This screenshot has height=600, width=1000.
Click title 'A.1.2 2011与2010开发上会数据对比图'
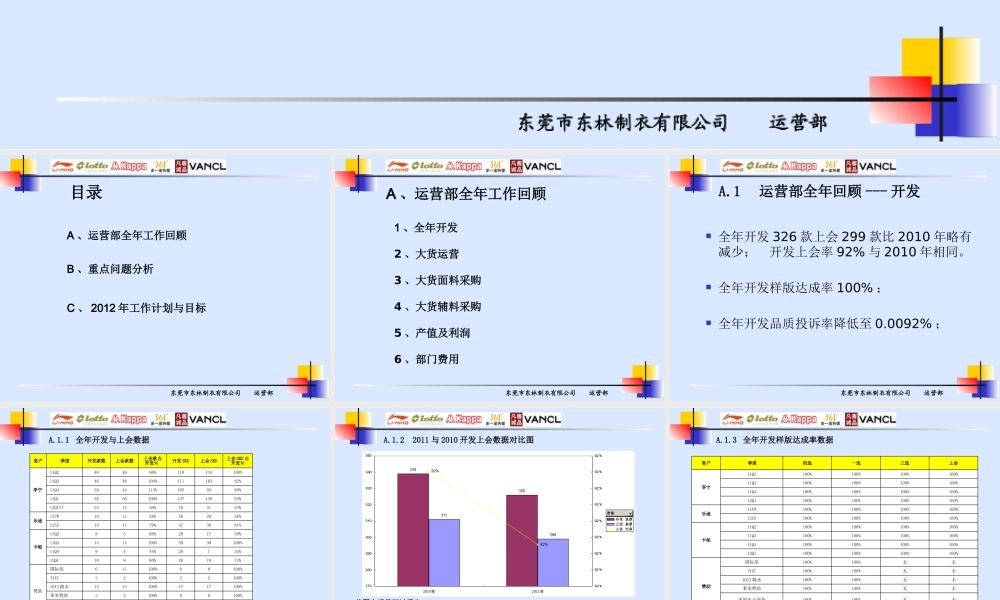pos(459,440)
